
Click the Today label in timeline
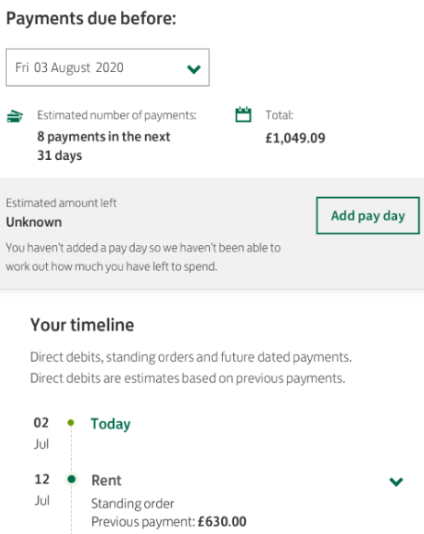click(110, 424)
